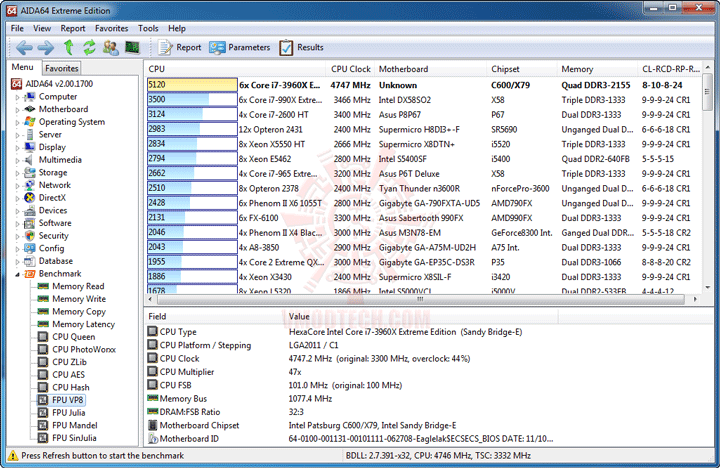Click the Forward navigation arrow in toolbar
This screenshot has height=468, width=720.
(45, 47)
